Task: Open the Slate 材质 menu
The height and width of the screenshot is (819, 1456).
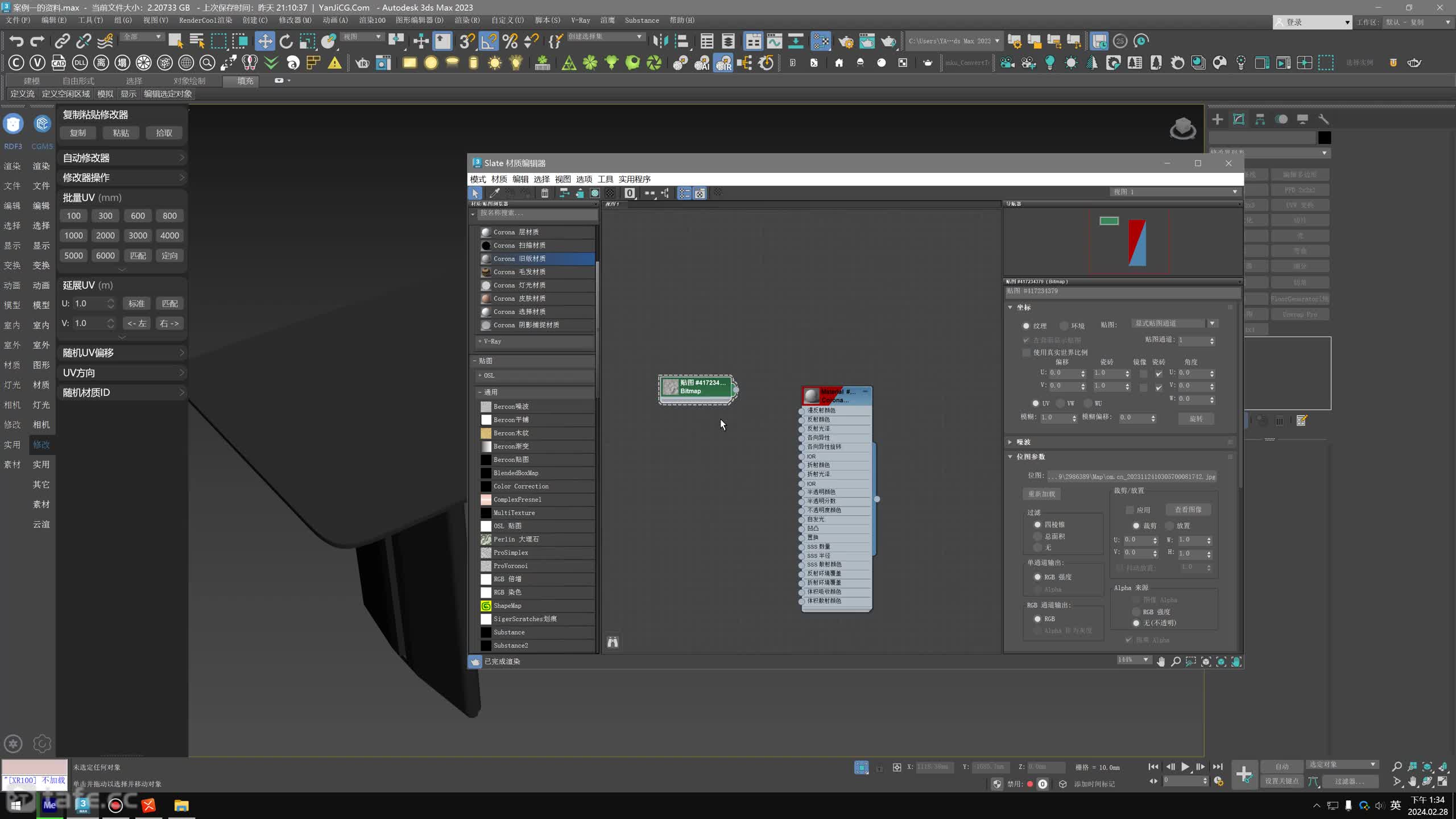Action: click(x=499, y=179)
